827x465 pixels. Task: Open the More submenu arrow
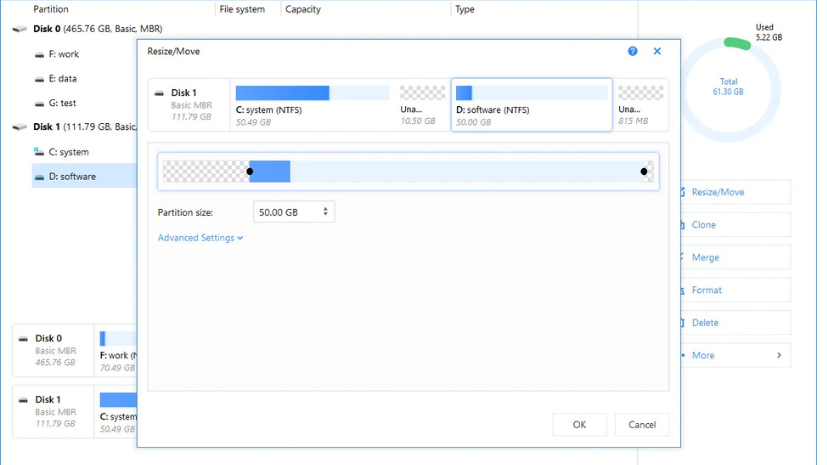click(779, 355)
